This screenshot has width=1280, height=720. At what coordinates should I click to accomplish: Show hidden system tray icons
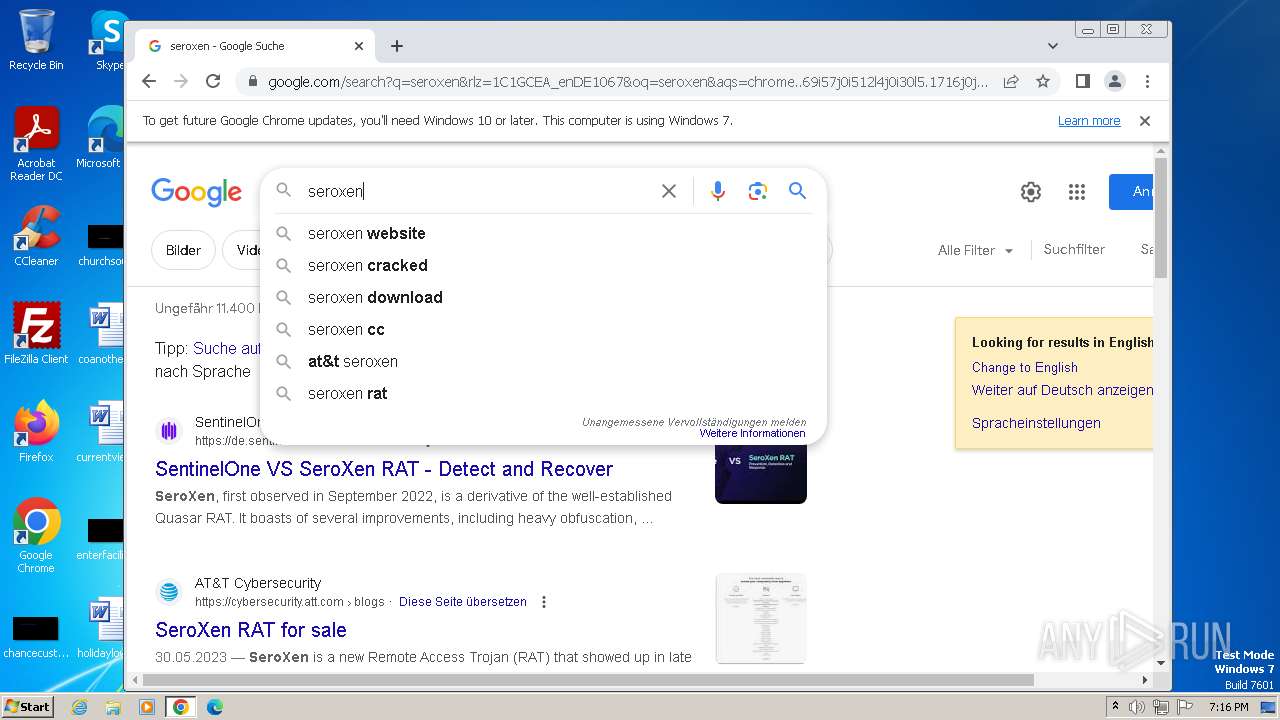click(1115, 707)
